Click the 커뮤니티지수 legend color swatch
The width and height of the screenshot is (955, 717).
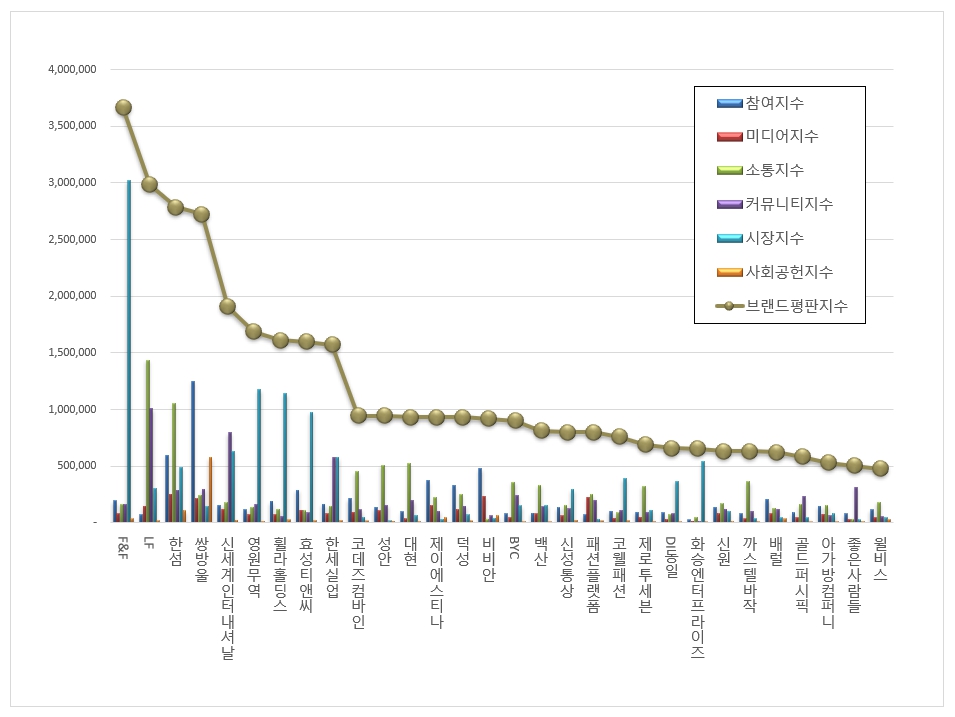click(729, 204)
